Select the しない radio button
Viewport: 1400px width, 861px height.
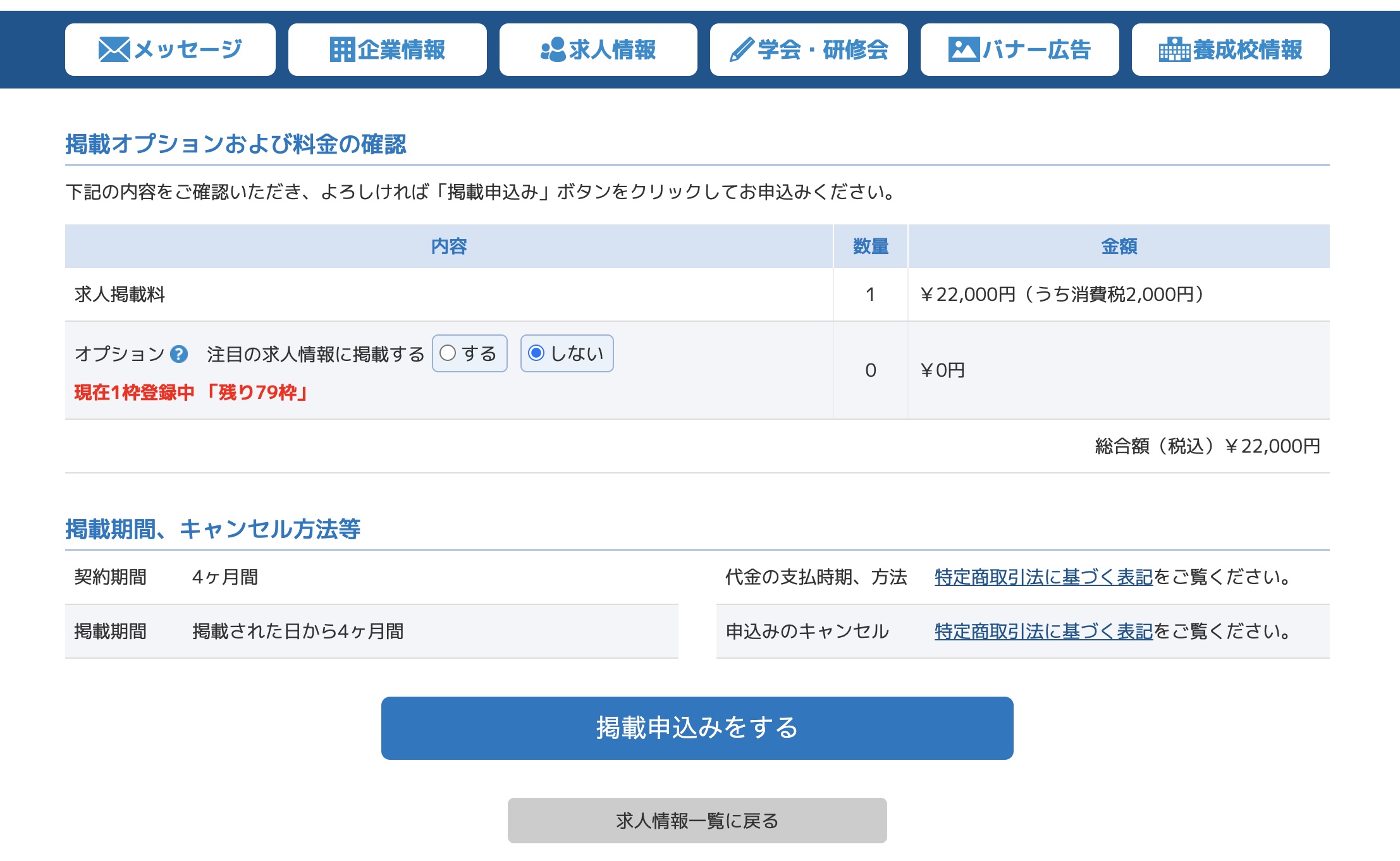pyautogui.click(x=536, y=353)
